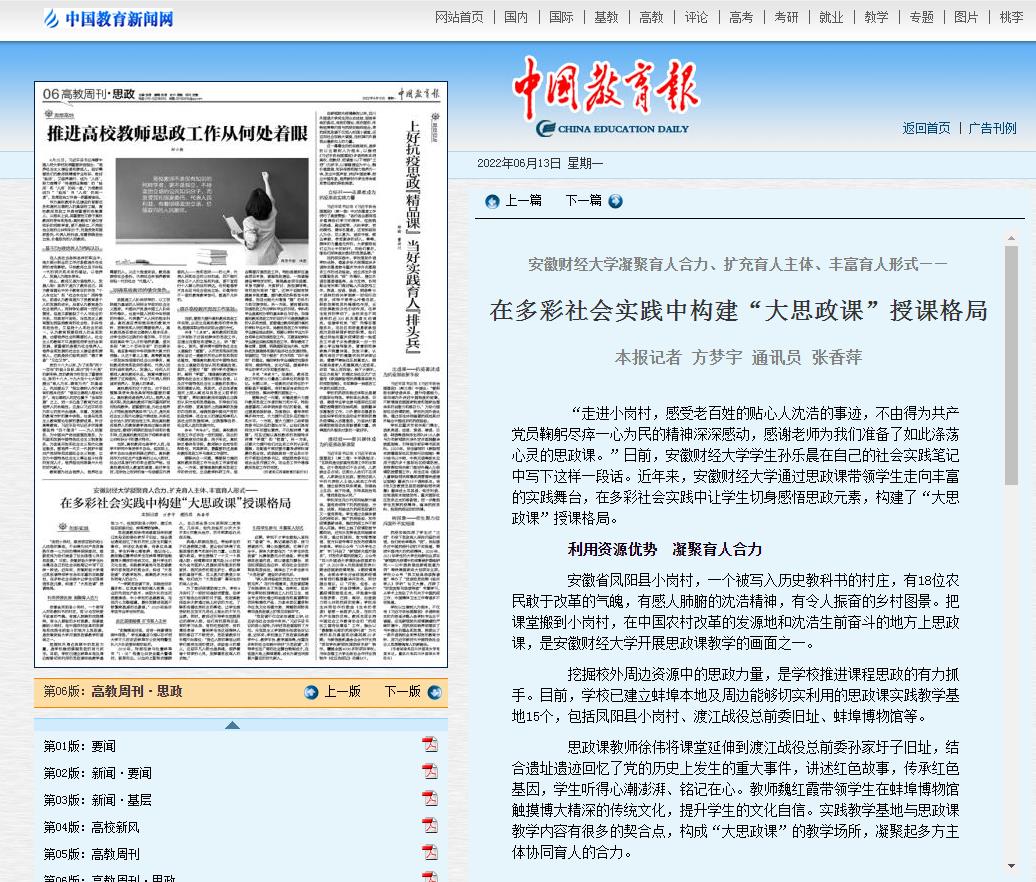
Task: Open the 广告刊例 link
Action: [x=992, y=128]
